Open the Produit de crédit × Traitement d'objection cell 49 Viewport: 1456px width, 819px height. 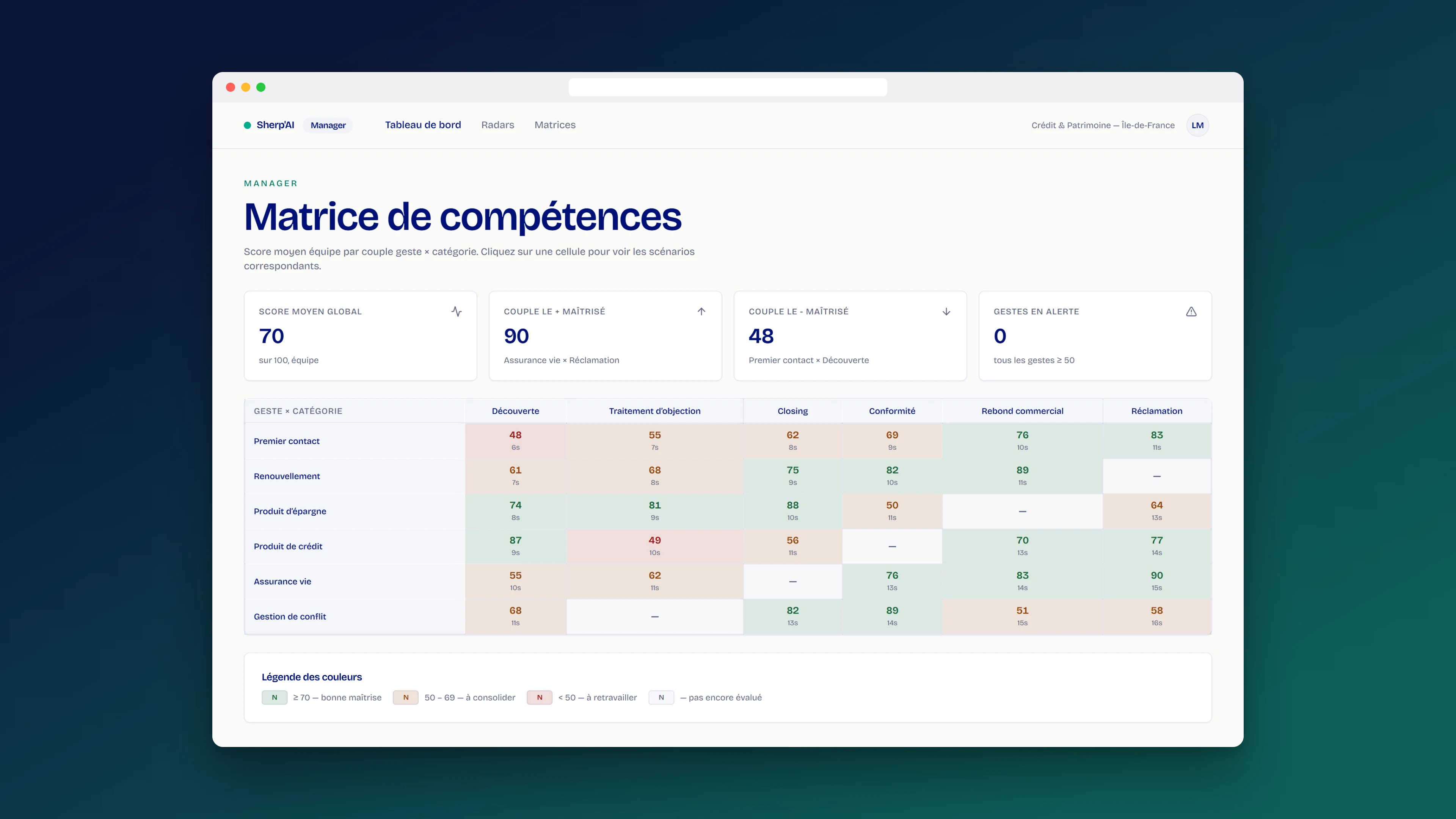coord(654,546)
